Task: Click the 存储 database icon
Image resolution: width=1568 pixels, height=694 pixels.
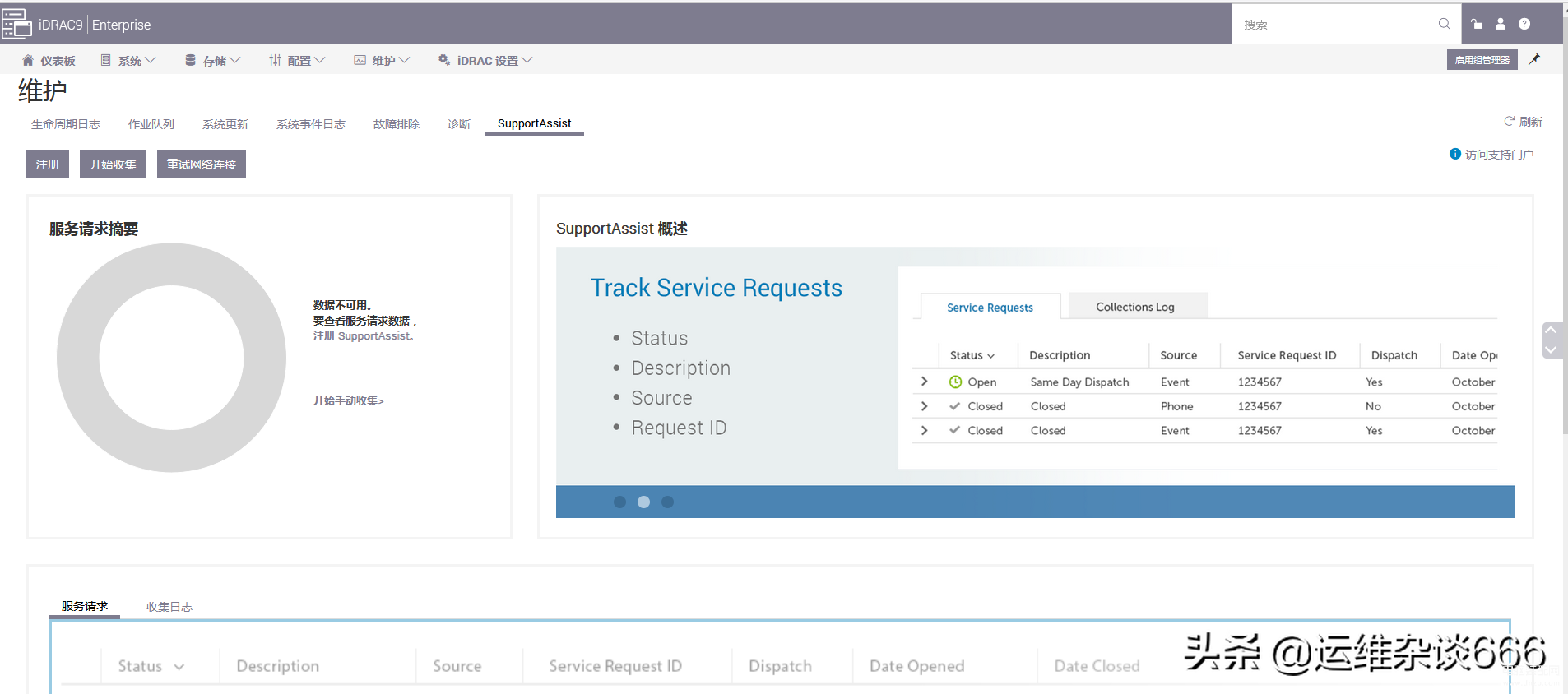Action: pyautogui.click(x=190, y=60)
